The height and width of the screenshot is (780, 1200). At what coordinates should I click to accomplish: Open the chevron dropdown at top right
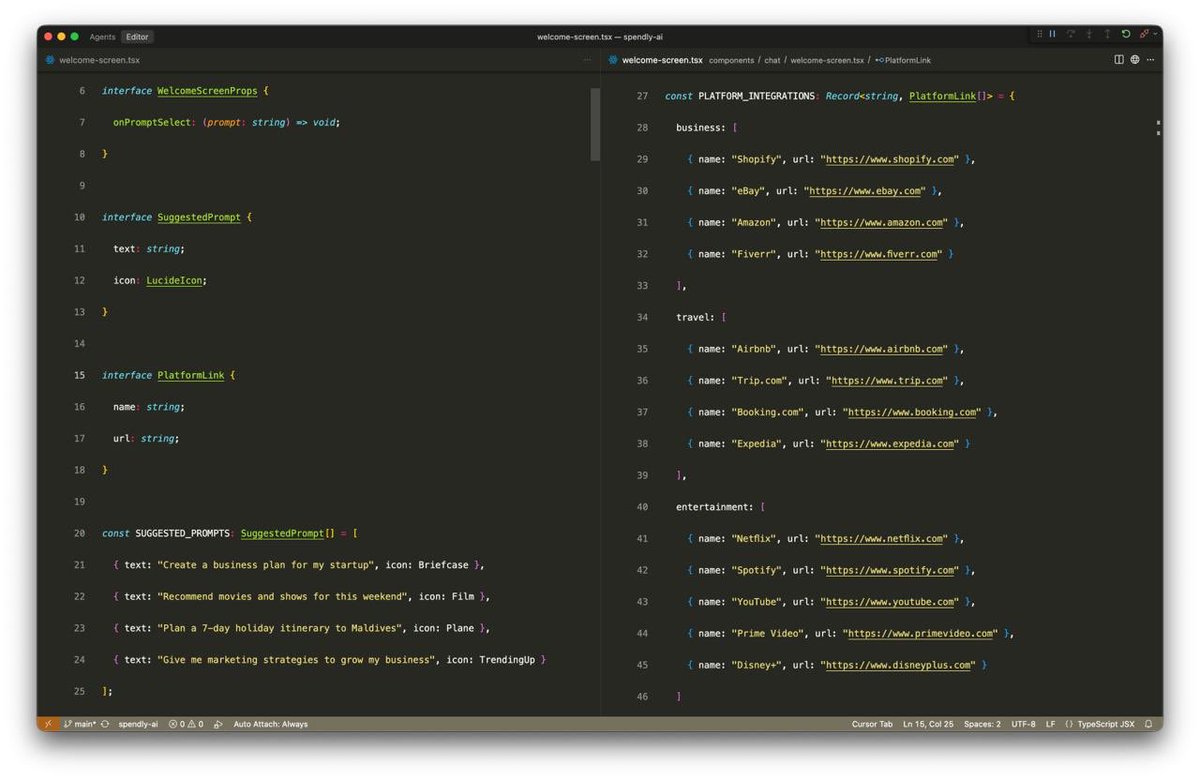(1155, 33)
